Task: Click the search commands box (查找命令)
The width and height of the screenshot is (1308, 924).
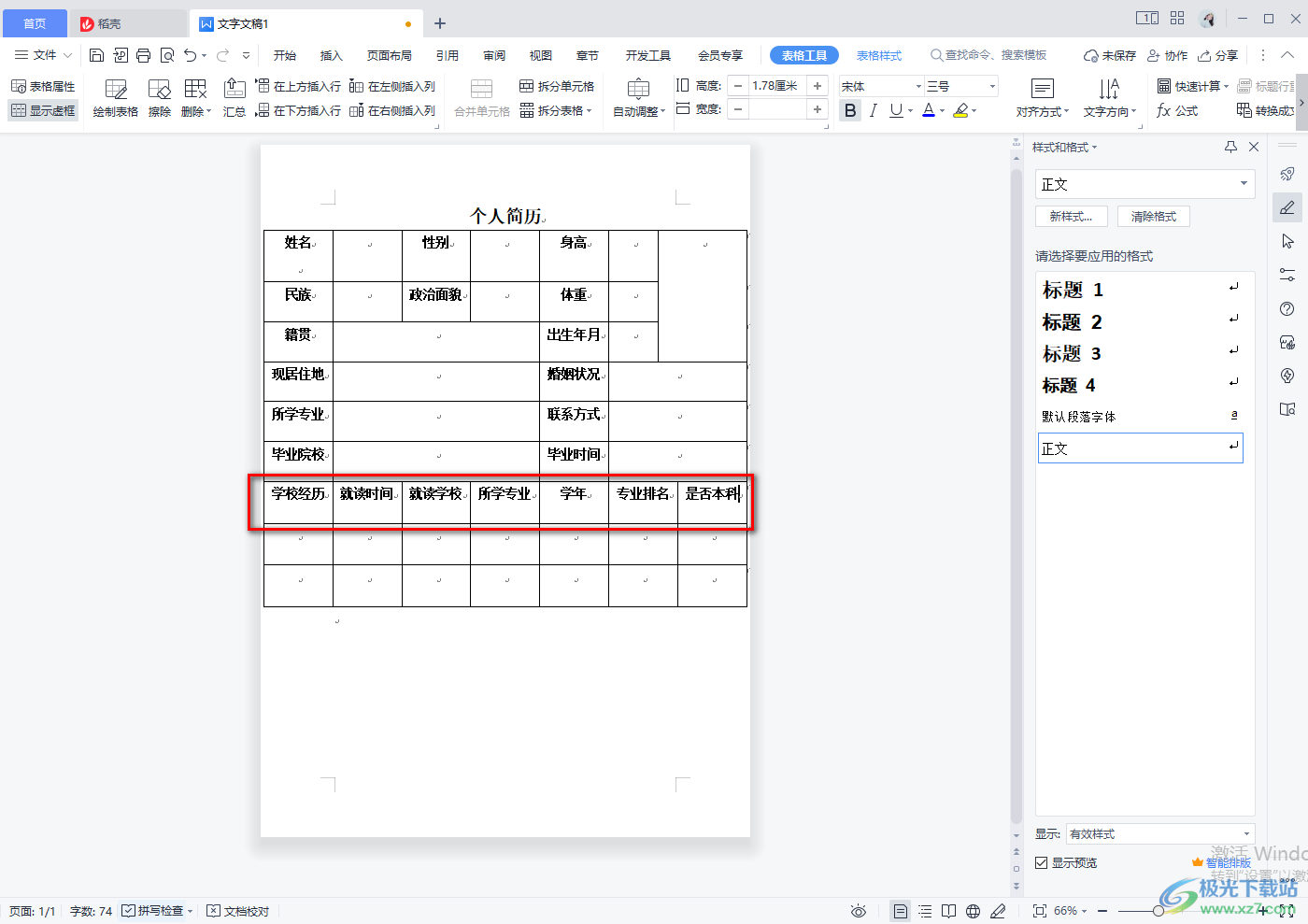Action: click(x=988, y=55)
